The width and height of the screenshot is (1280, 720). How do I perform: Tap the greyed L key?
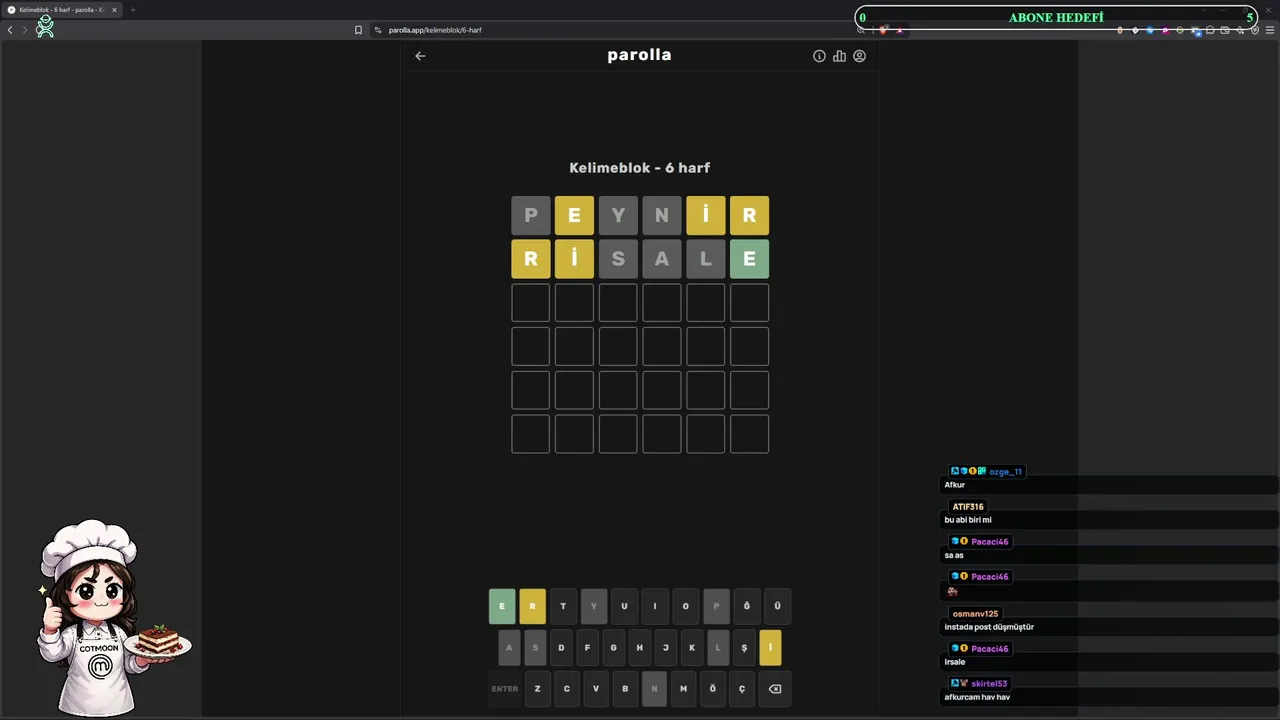[x=718, y=648]
